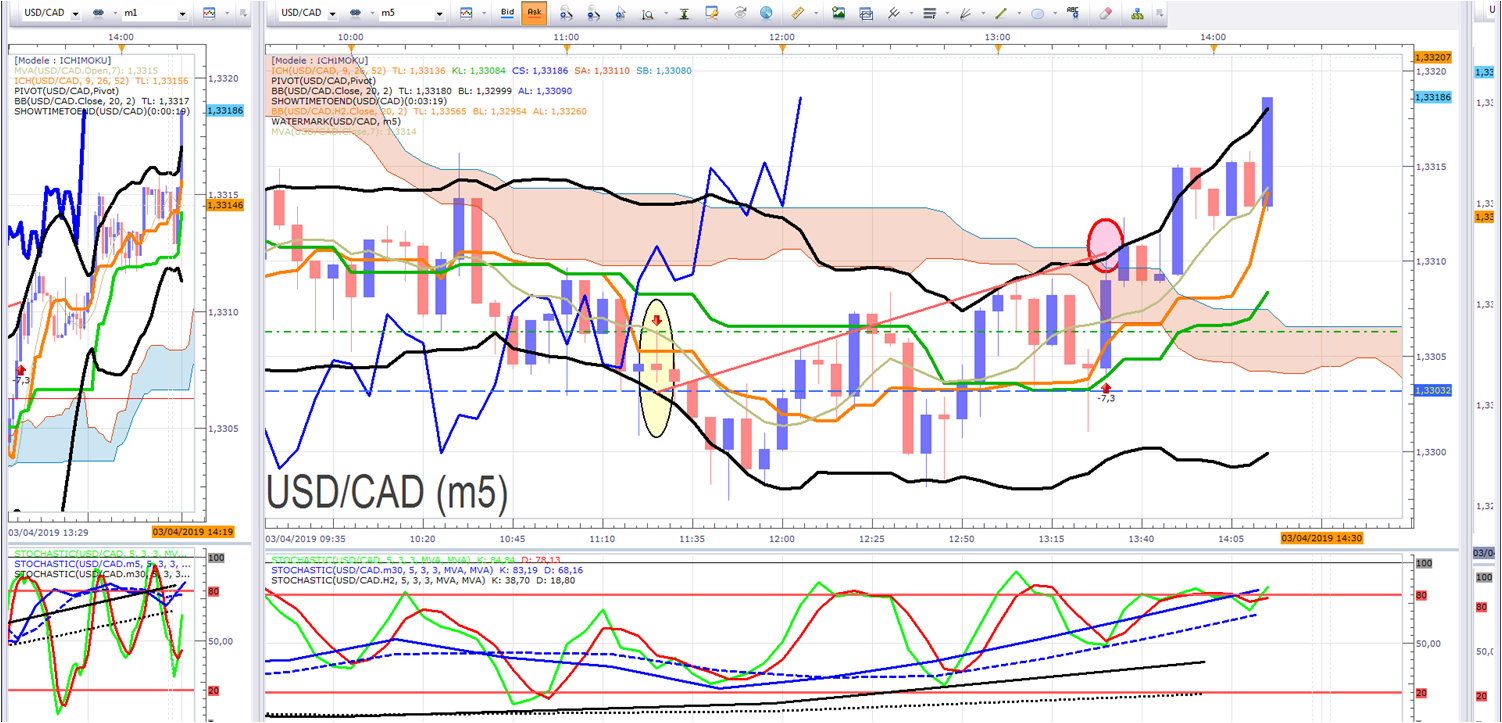This screenshot has width=1502, height=723.
Task: Click the second indicator search icon after Ask
Action: [x=594, y=14]
